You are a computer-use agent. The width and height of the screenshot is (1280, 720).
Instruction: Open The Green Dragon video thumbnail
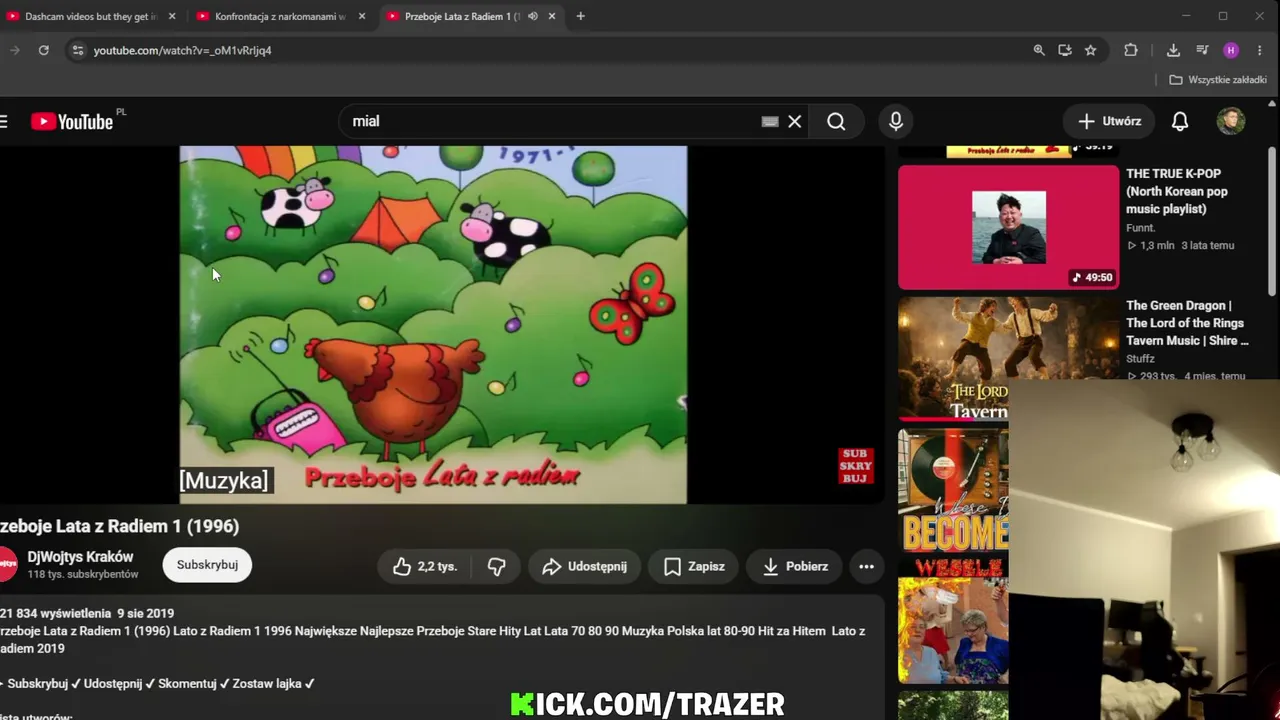[1008, 358]
